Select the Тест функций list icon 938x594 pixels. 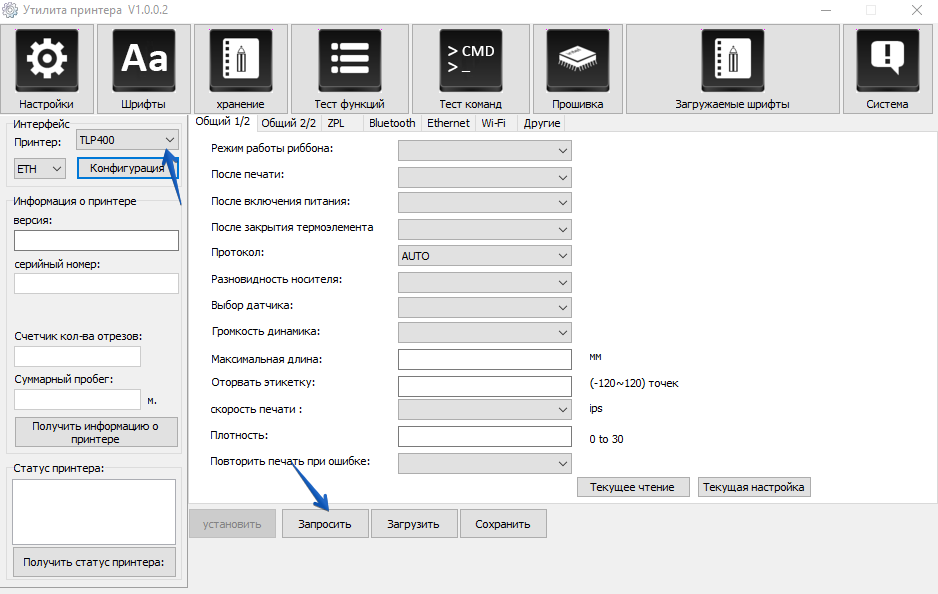(x=349, y=60)
